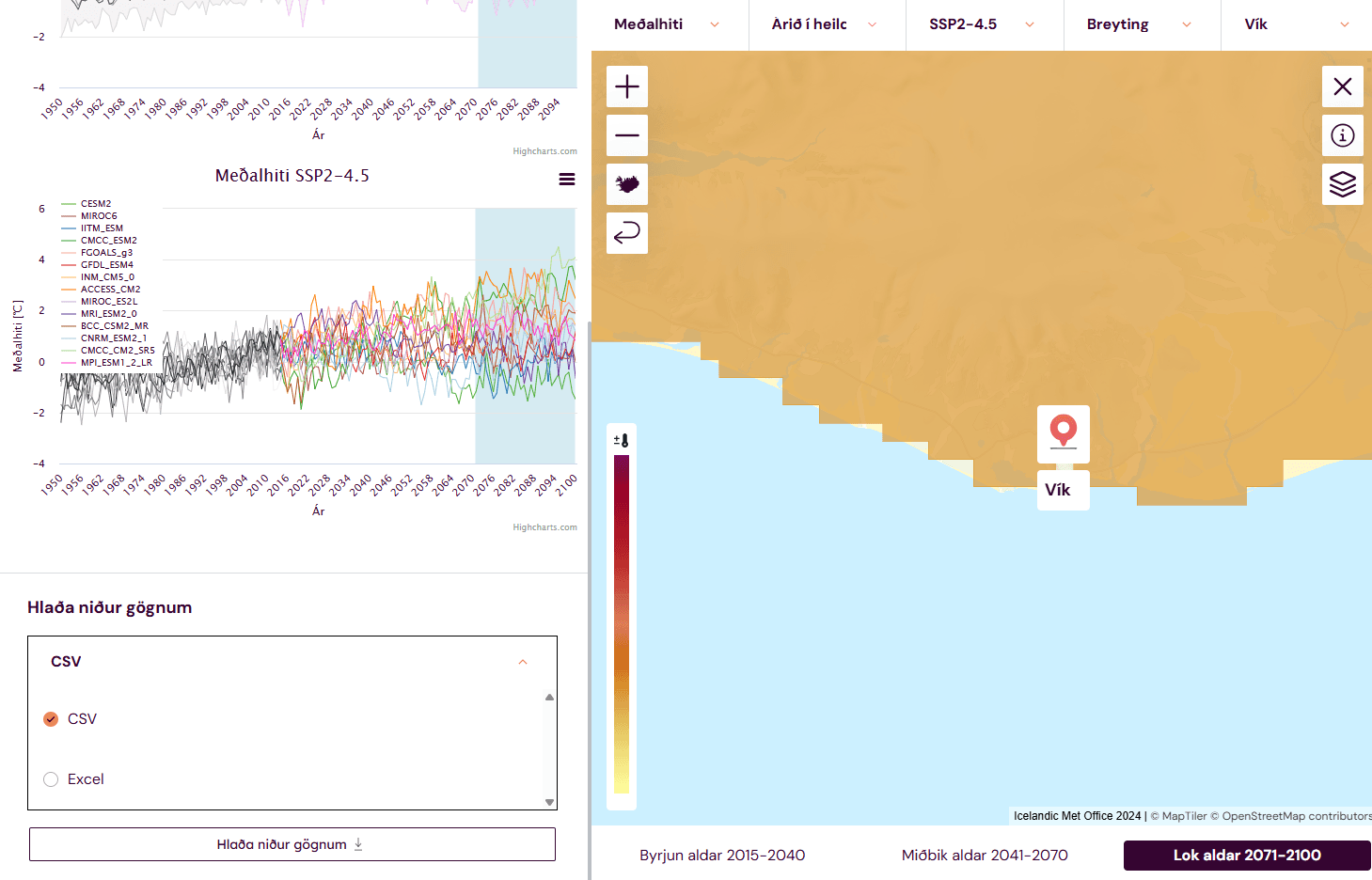Open the Meðalhiti variable dropdown
The height and width of the screenshot is (880, 1372).
[x=668, y=24]
